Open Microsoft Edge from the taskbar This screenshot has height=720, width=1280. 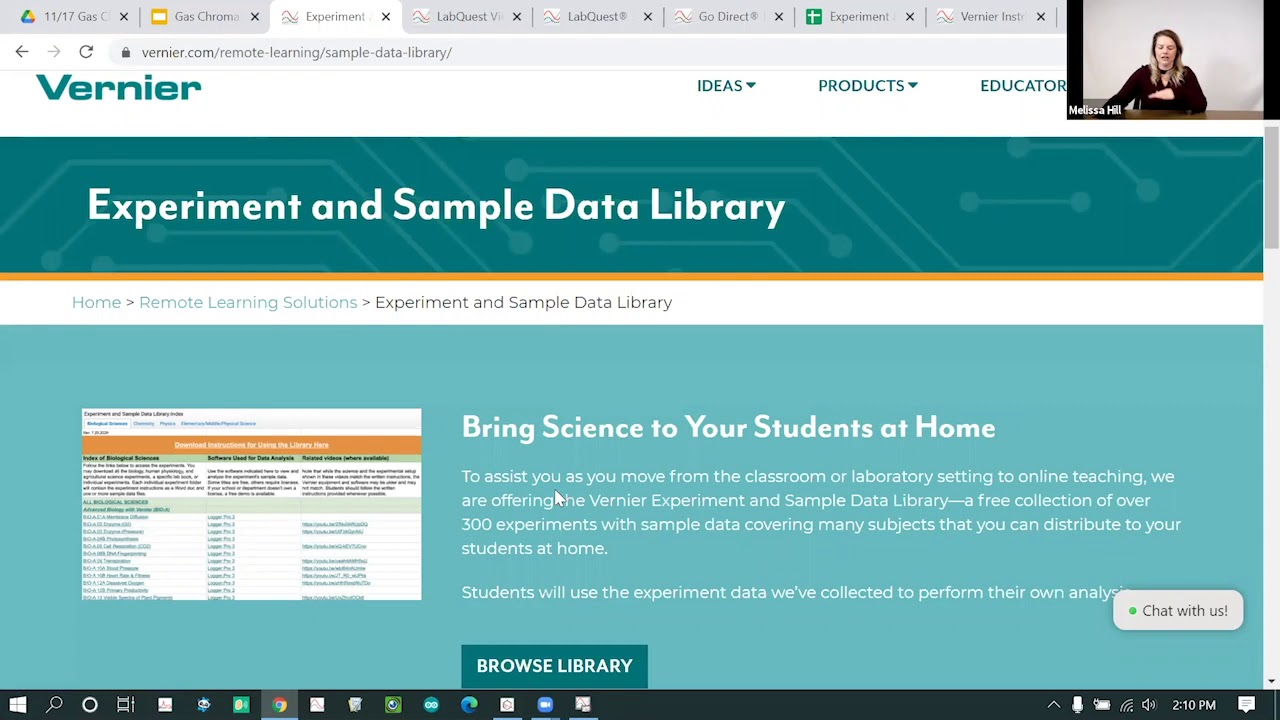point(469,705)
